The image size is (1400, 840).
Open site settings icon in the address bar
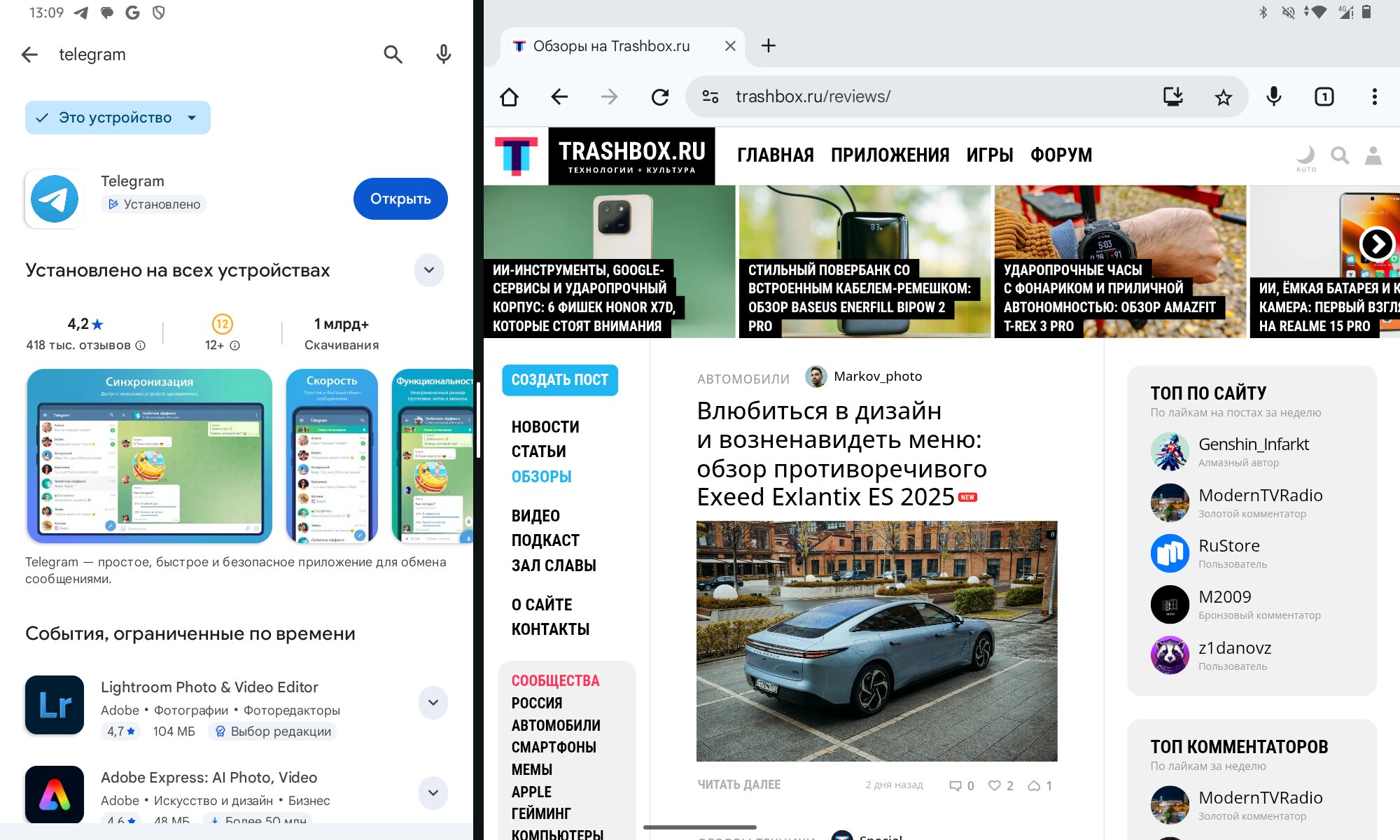pos(710,97)
